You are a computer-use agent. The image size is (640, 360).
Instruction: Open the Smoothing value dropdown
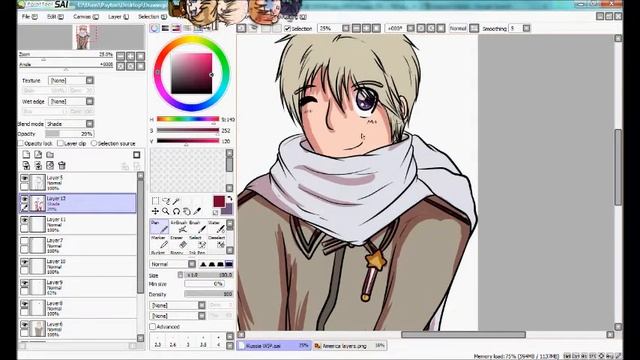526,28
